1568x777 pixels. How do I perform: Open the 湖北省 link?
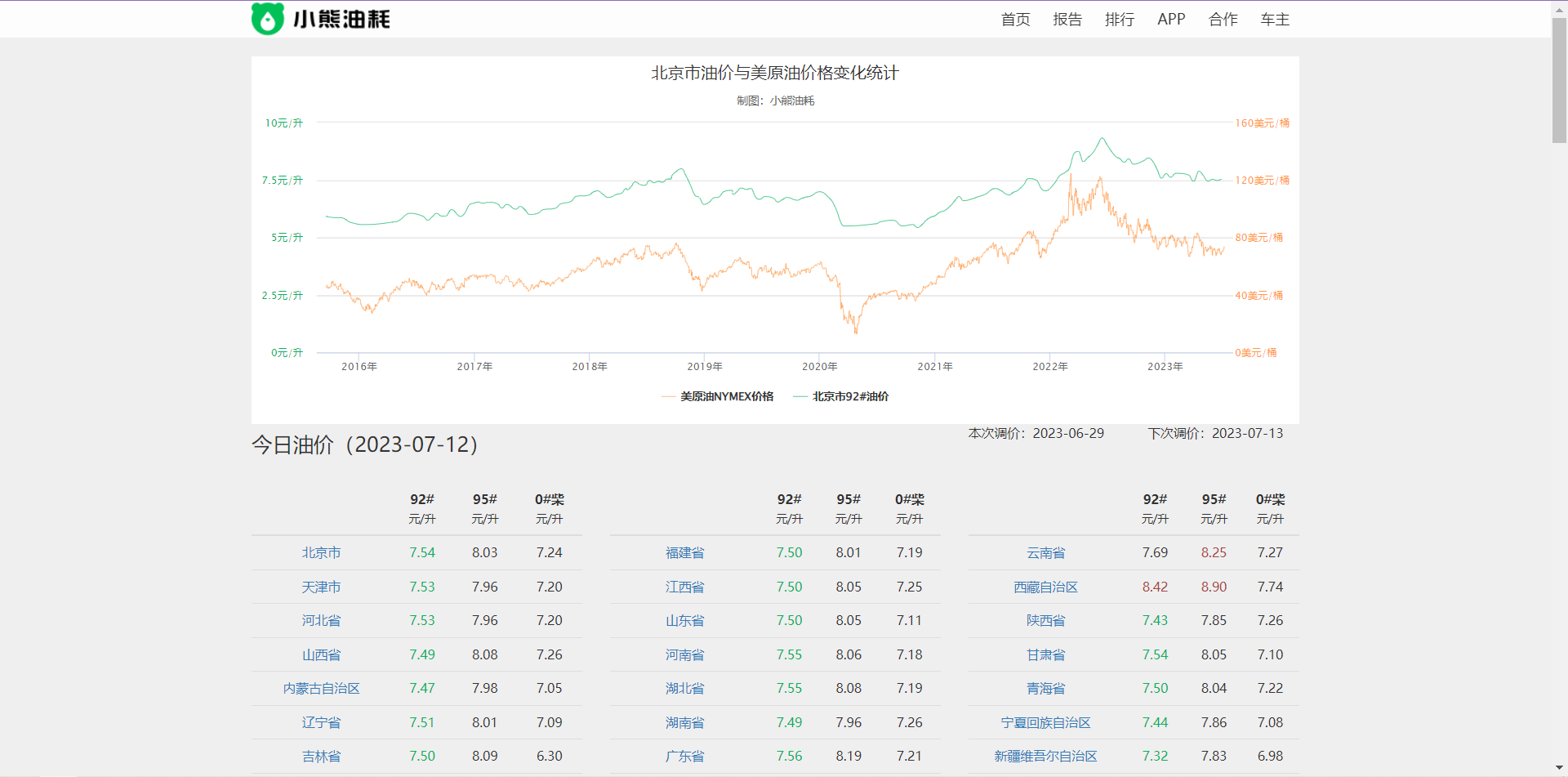pos(684,688)
